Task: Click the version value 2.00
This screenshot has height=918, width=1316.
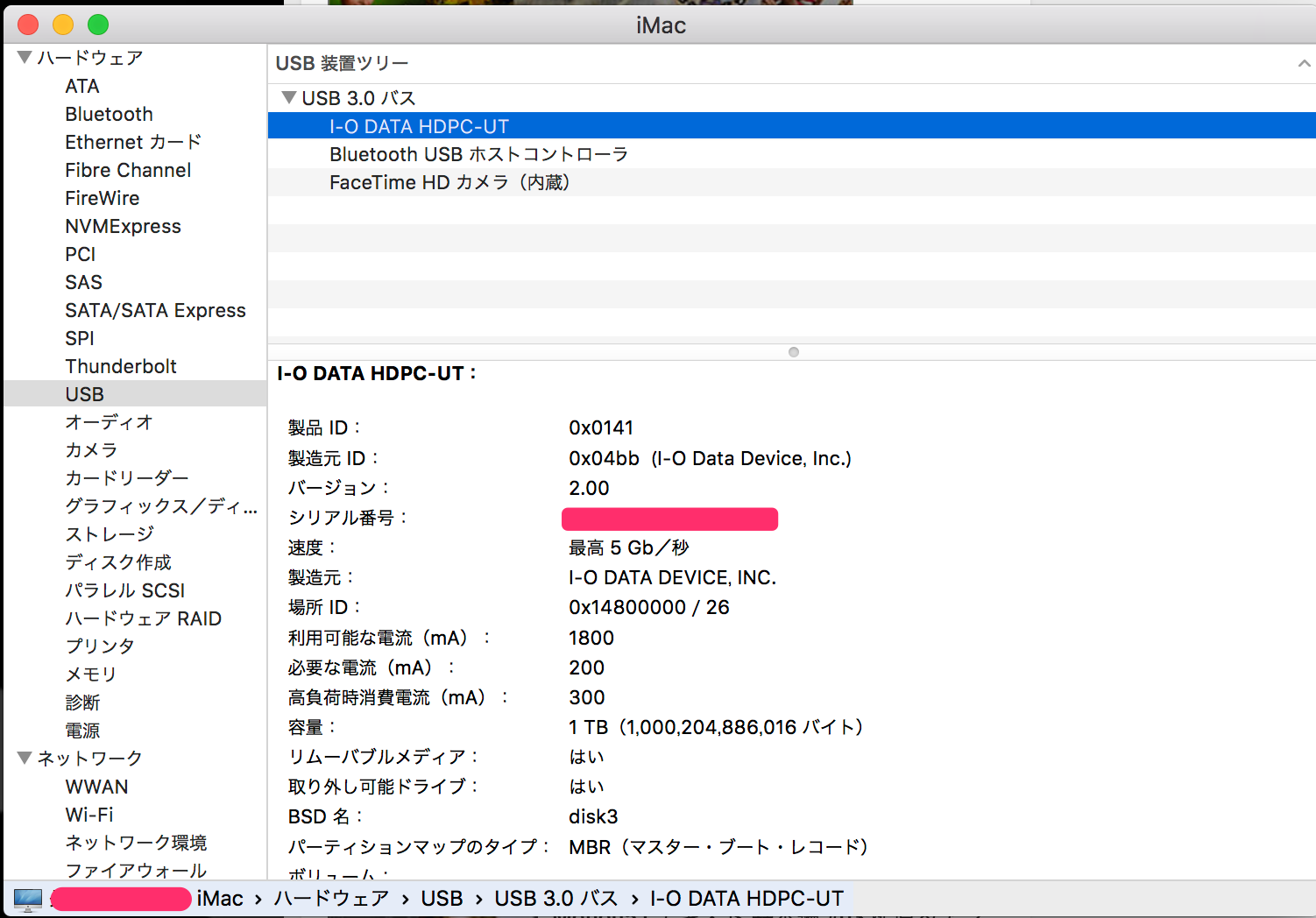Action: (x=589, y=488)
